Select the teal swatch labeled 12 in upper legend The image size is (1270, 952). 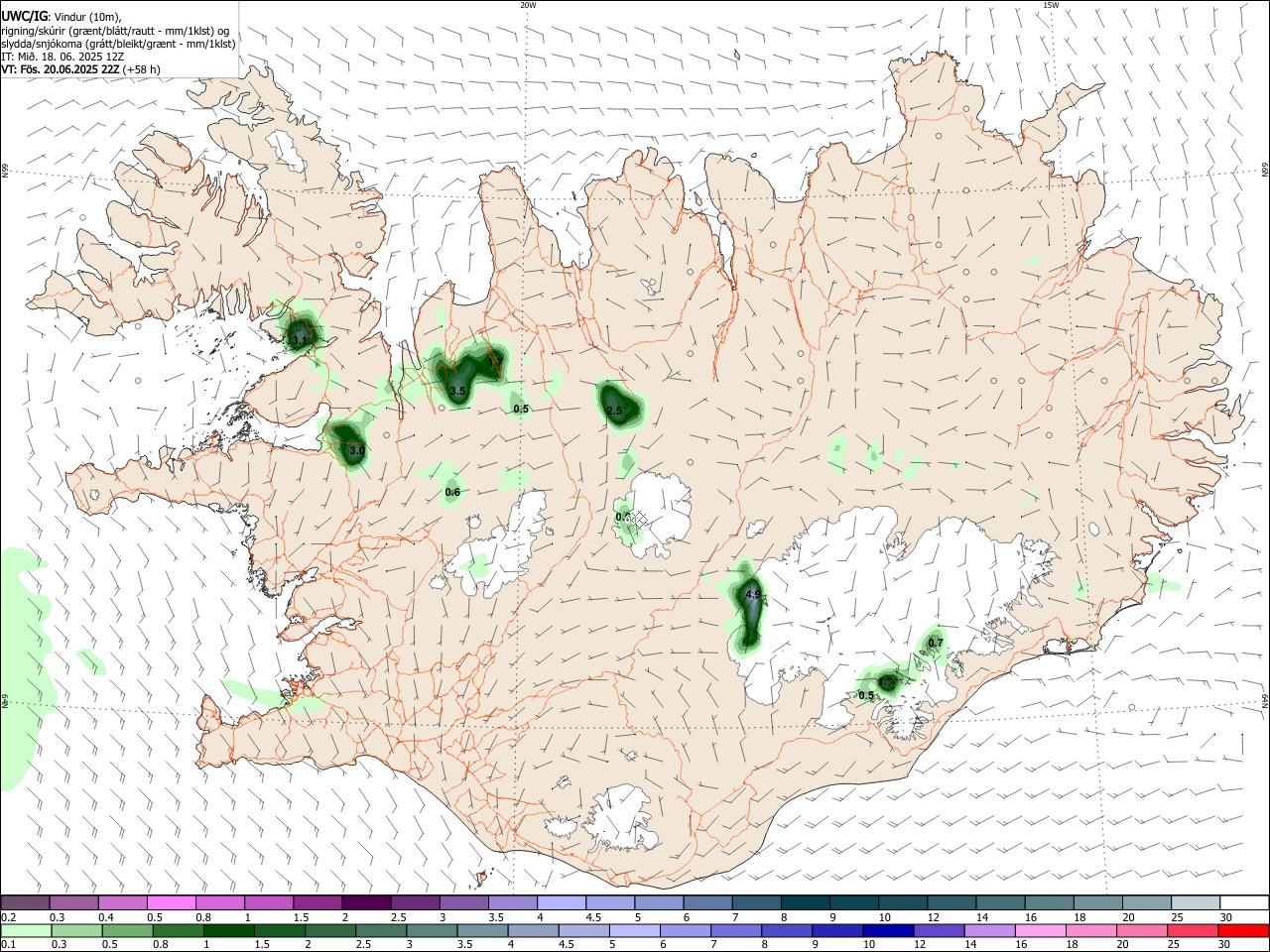pyautogui.click(x=952, y=902)
